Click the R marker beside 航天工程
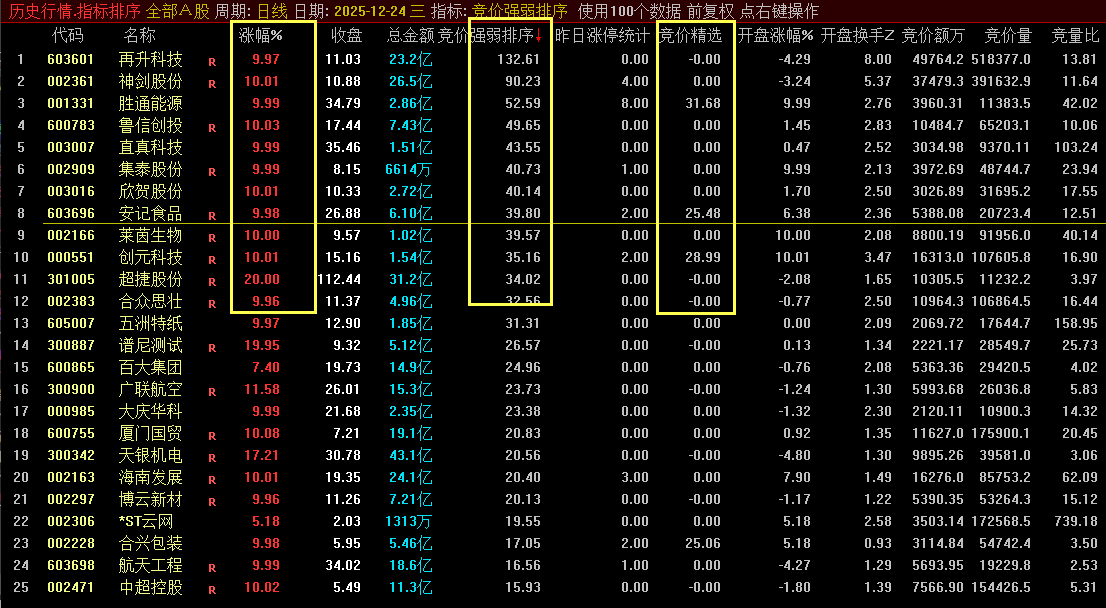This screenshot has height=608, width=1106. (212, 568)
